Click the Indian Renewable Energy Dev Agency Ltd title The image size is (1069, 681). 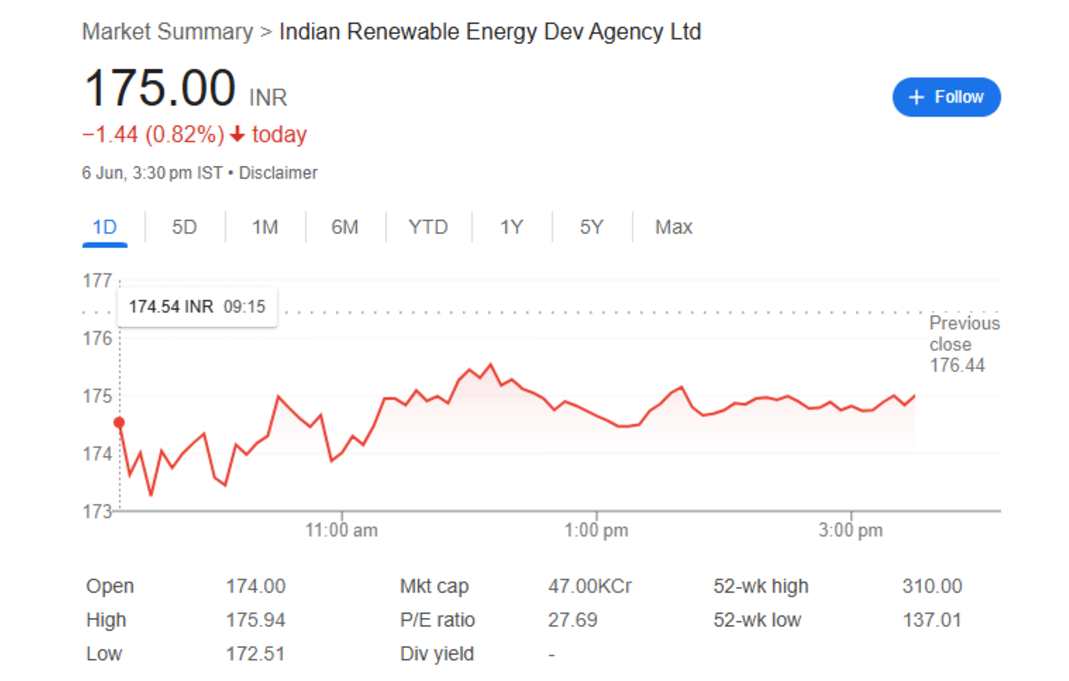pos(491,31)
